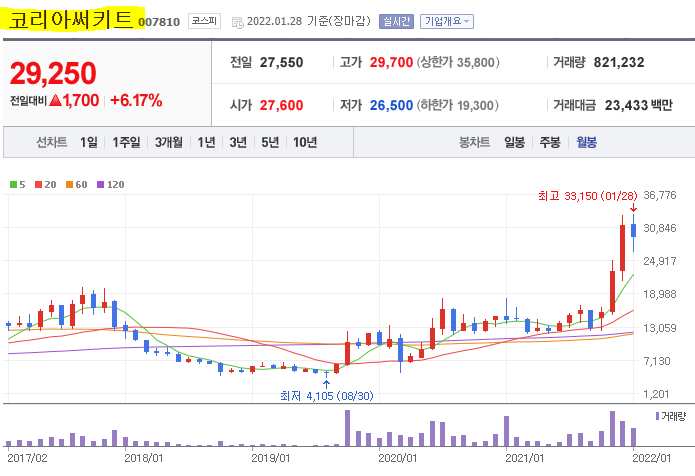Image resolution: width=695 pixels, height=476 pixels.
Task: Select the 1일 line chart tab
Action: 89,142
